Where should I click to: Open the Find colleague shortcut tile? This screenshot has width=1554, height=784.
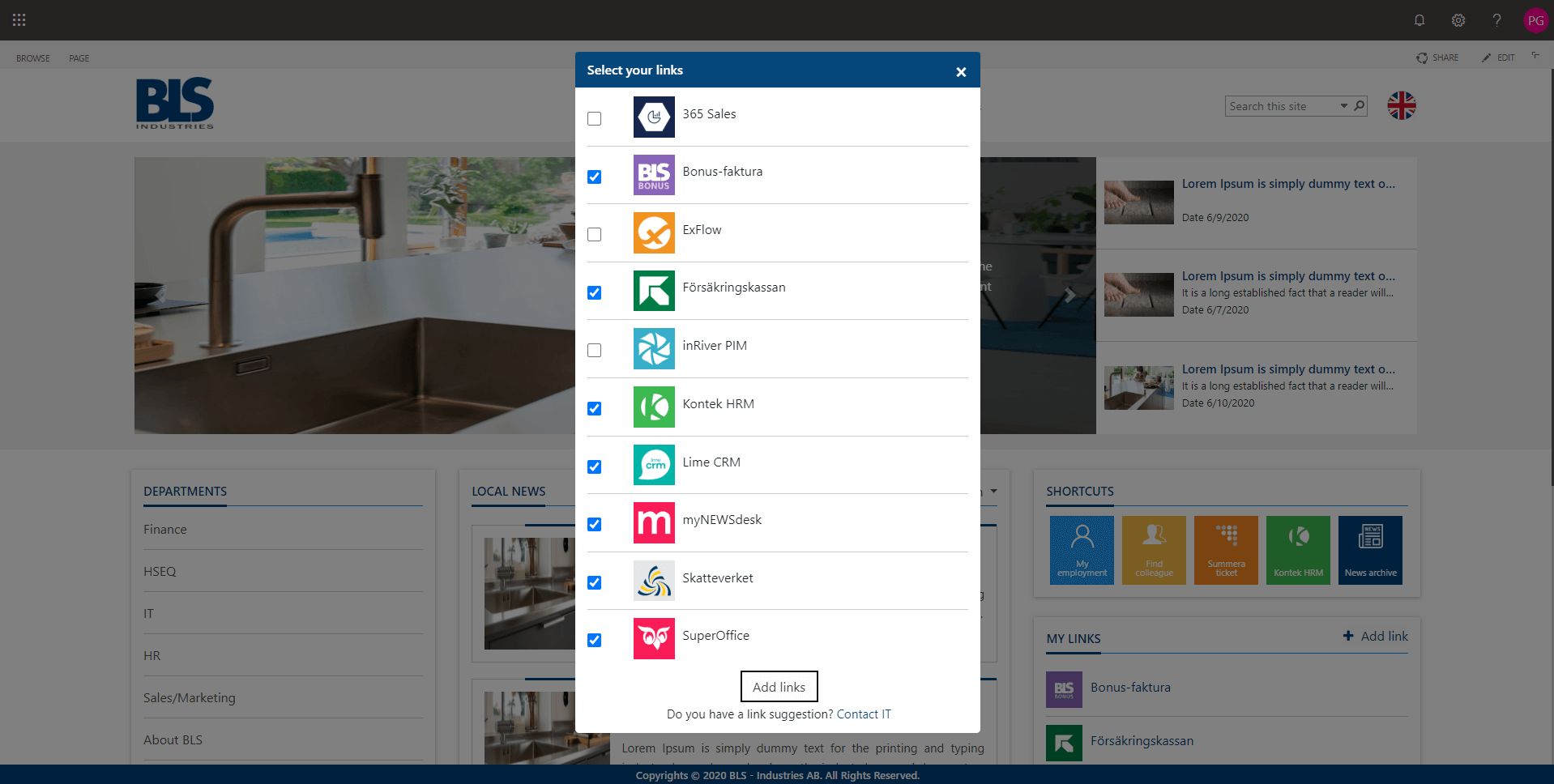click(x=1154, y=550)
